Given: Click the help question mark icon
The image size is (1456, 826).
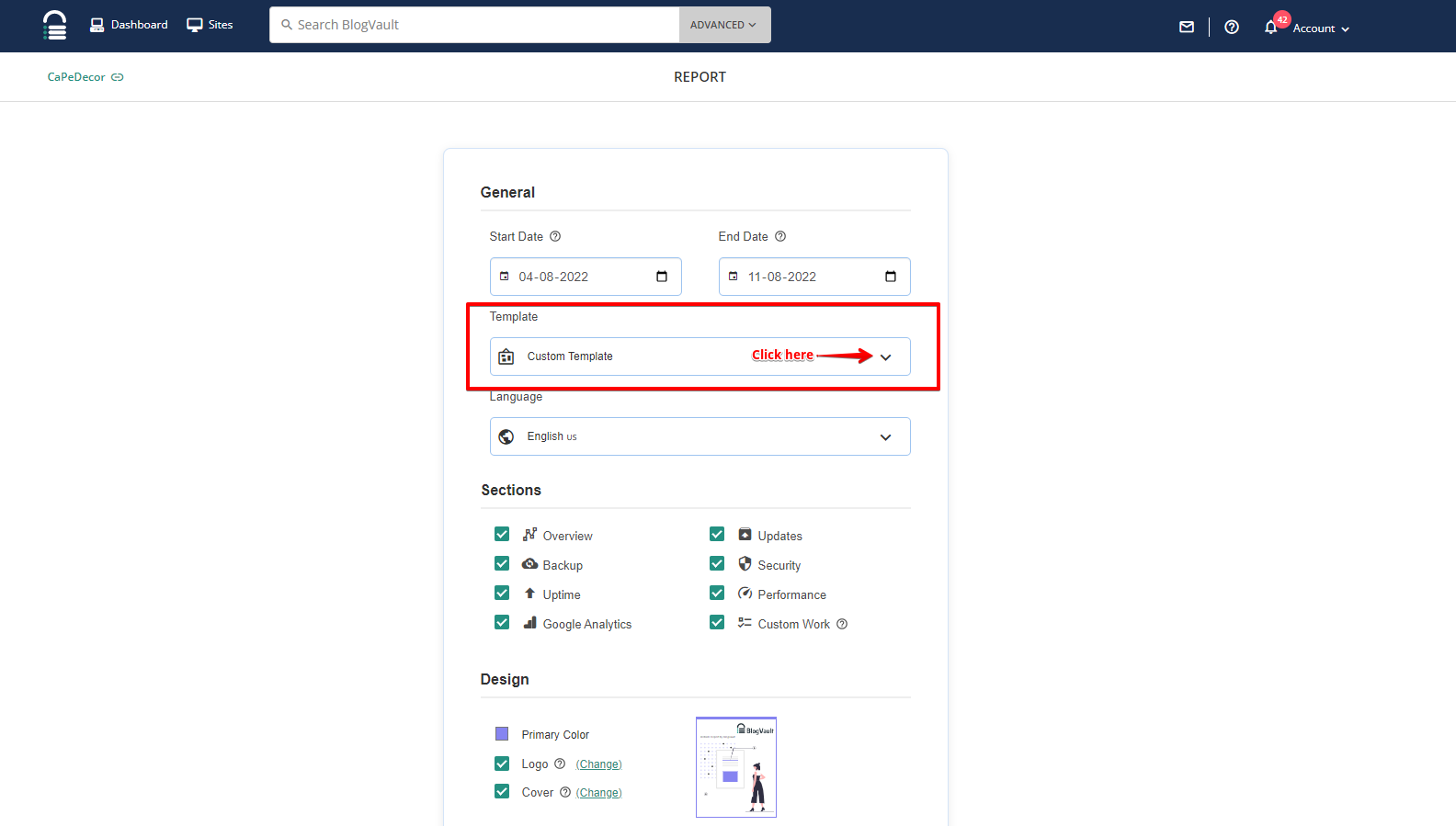Looking at the screenshot, I should coord(1232,28).
